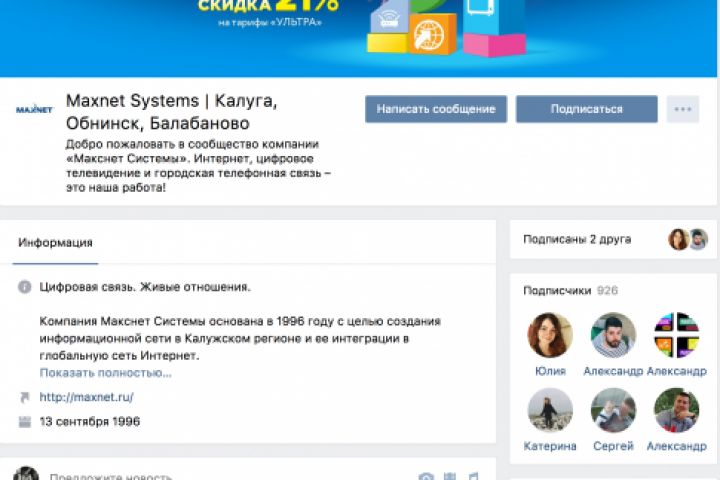Open the Подписаны 2 друга block
The image size is (720, 480).
[x=613, y=239]
